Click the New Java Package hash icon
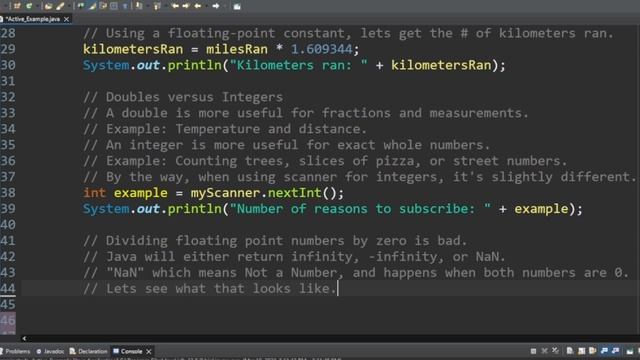The width and height of the screenshot is (640, 360). tap(17, 6)
